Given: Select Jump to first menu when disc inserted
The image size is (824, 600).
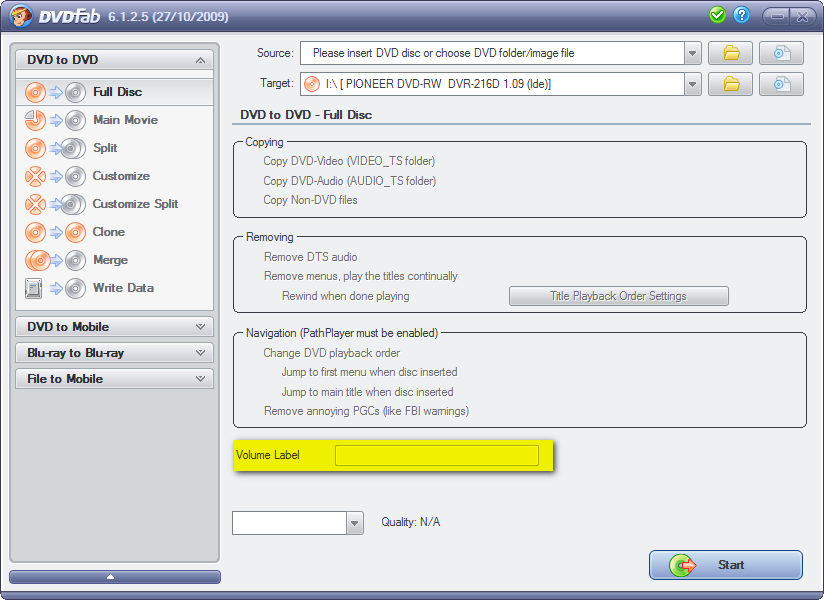Looking at the screenshot, I should click(x=369, y=372).
